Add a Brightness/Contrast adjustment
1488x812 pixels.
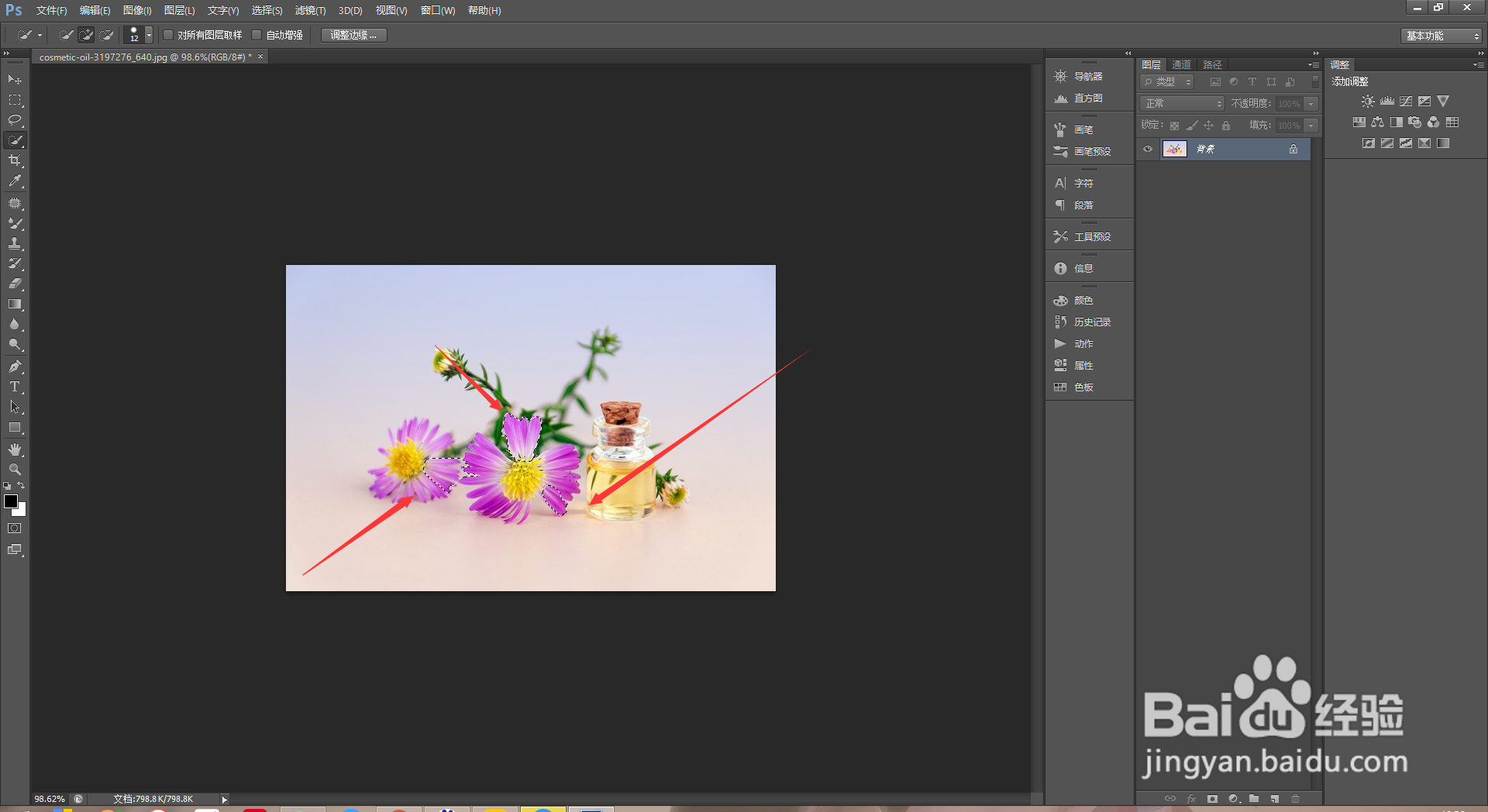(1368, 101)
